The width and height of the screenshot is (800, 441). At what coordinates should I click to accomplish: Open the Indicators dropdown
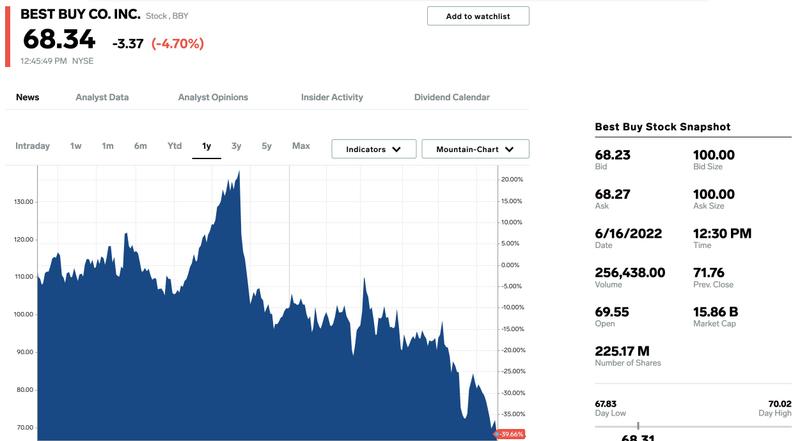pyautogui.click(x=374, y=149)
